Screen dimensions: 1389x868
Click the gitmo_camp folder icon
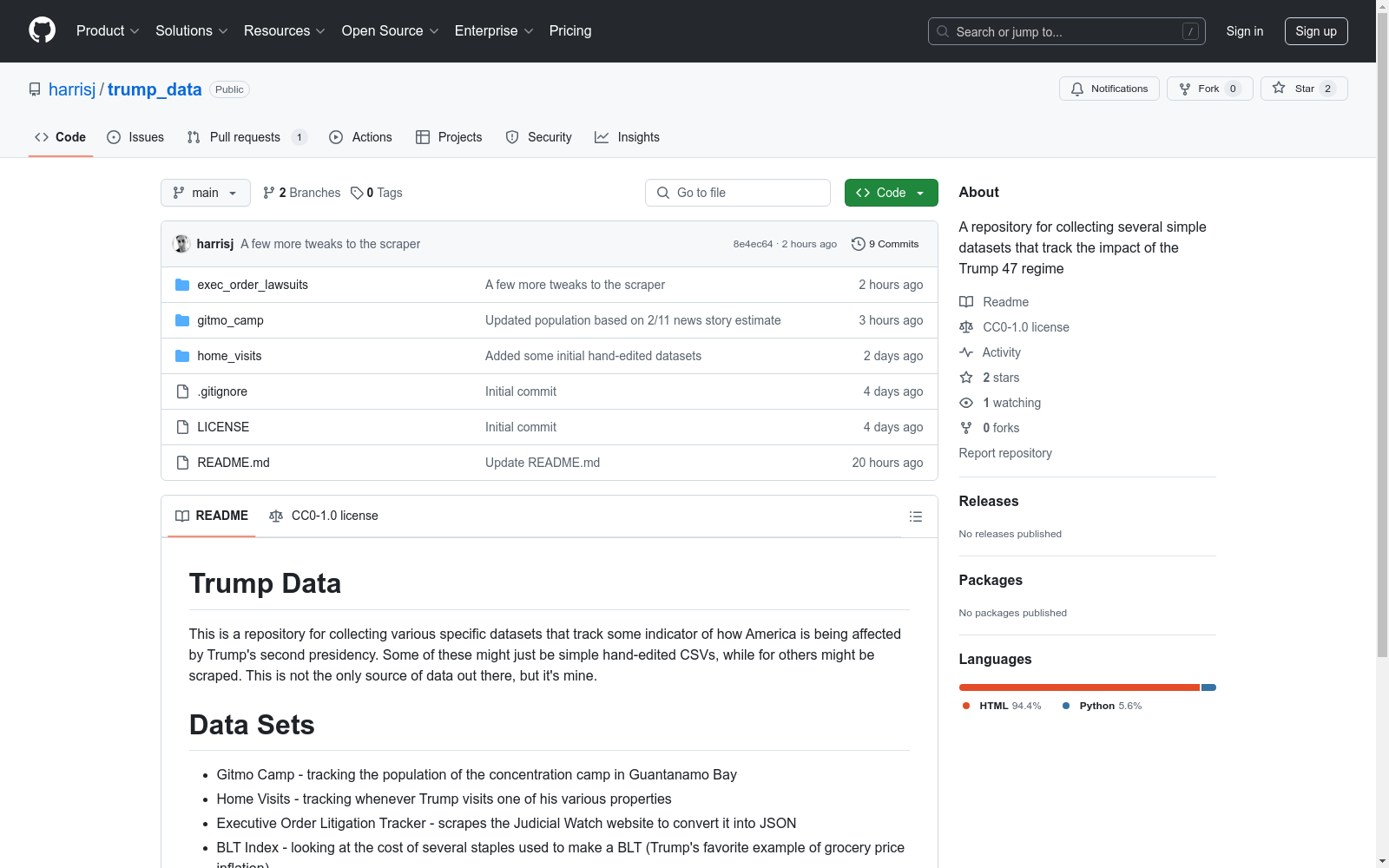pos(182,320)
